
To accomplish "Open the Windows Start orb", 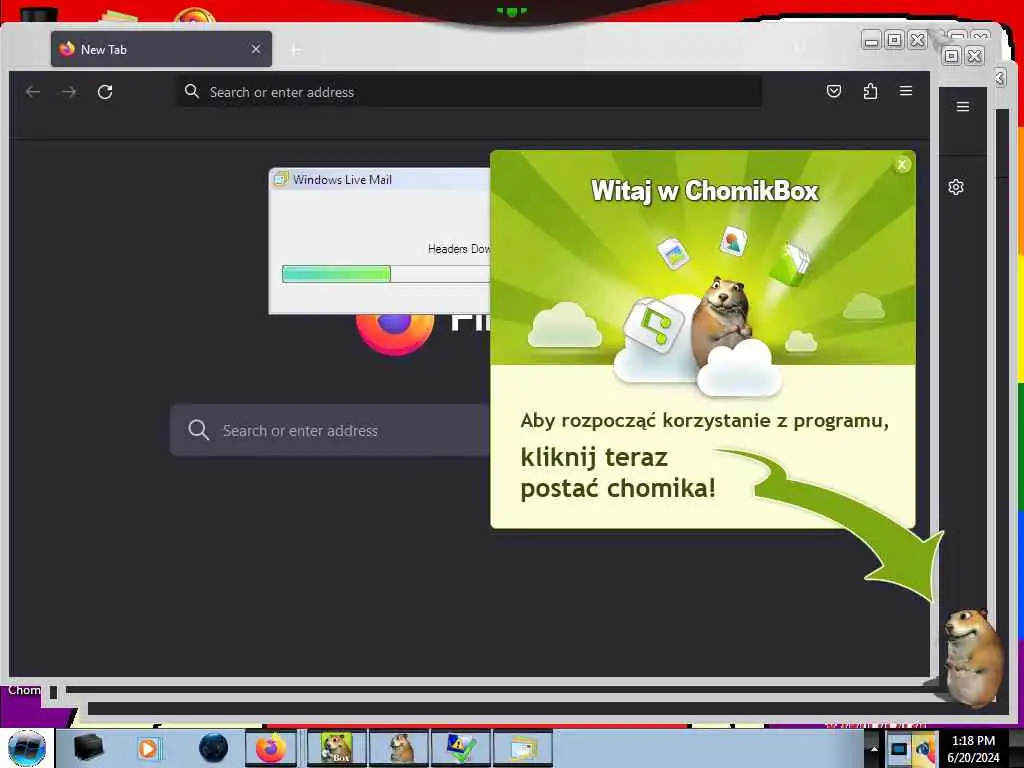I will pos(27,748).
